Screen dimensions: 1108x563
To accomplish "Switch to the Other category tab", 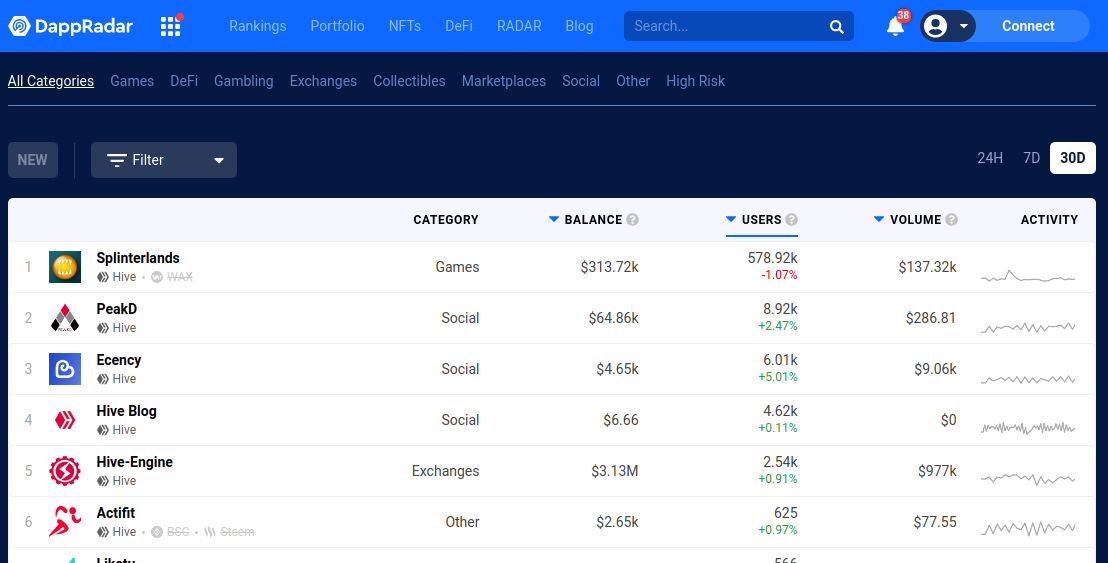I will point(633,81).
